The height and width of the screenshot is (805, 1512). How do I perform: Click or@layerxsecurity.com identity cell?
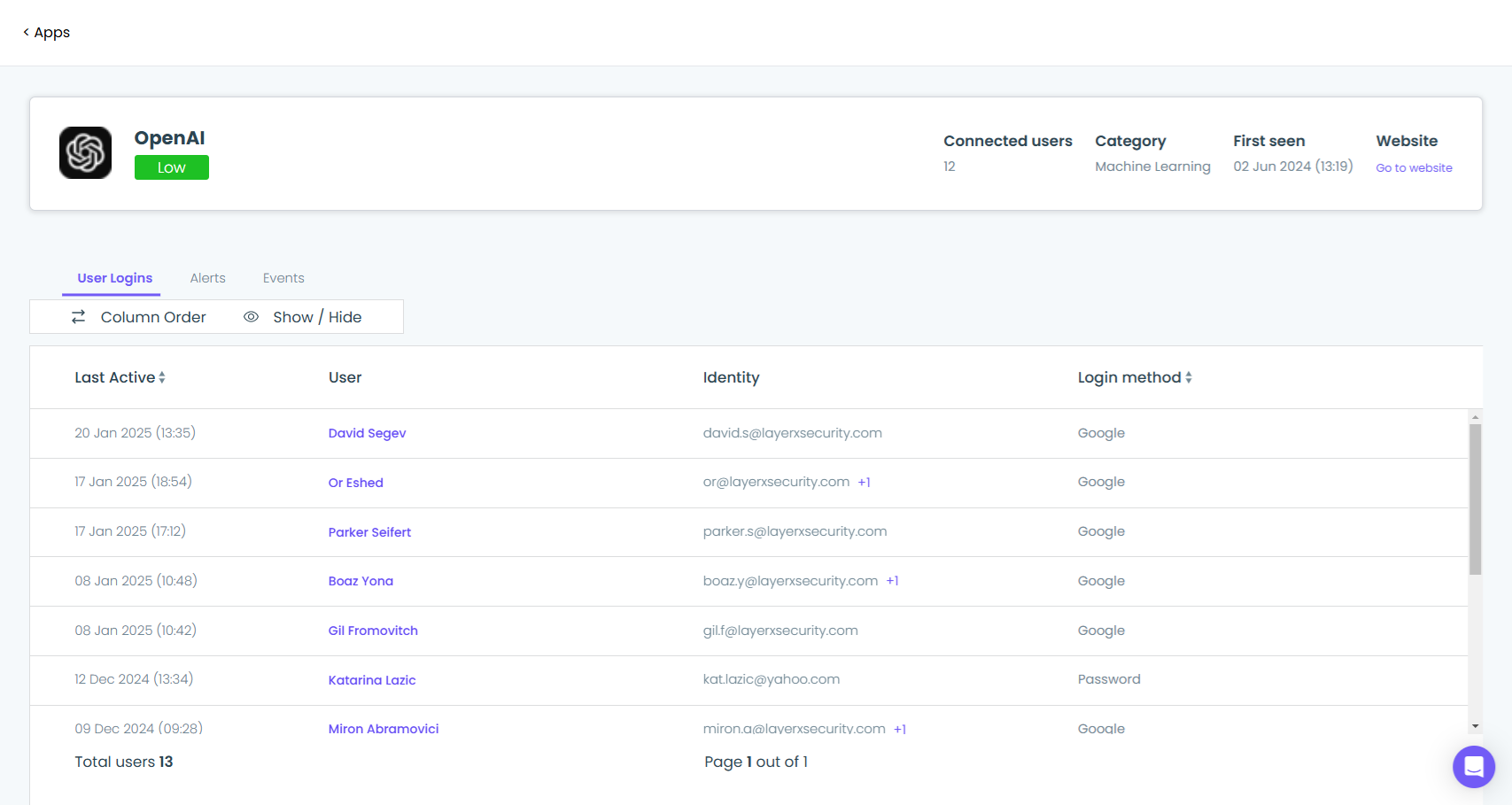coord(776,482)
